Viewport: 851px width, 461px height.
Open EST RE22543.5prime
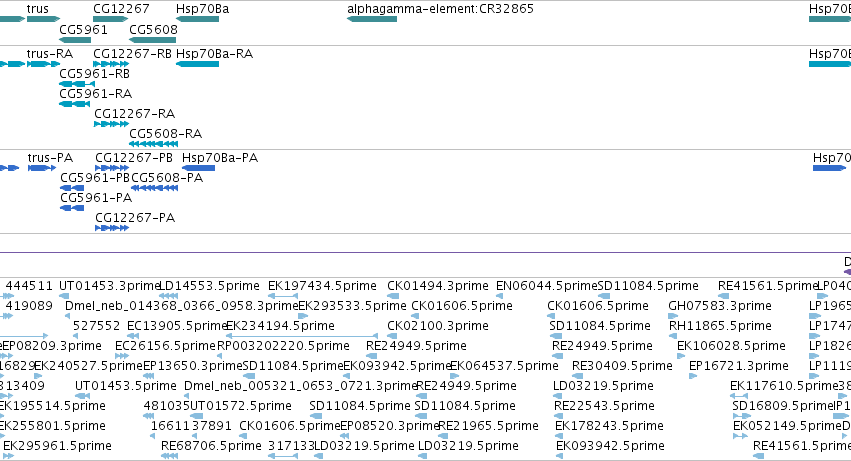tap(605, 407)
